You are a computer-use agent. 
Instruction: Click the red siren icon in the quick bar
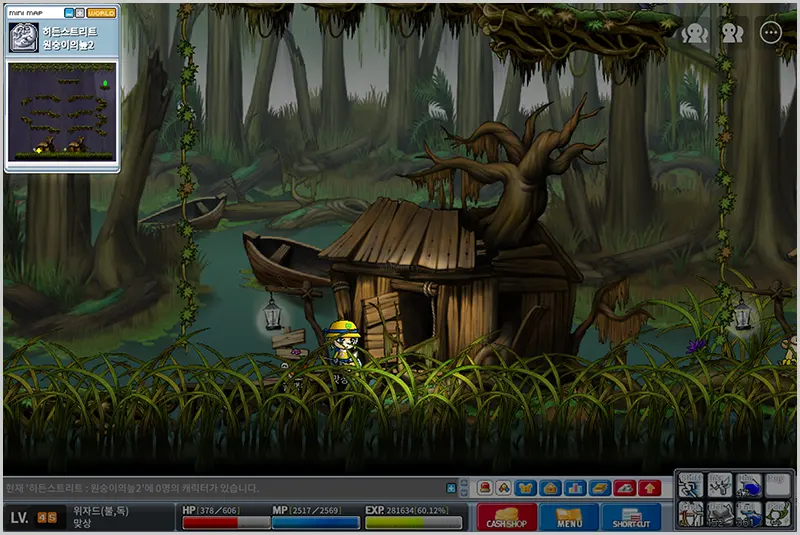(485, 488)
